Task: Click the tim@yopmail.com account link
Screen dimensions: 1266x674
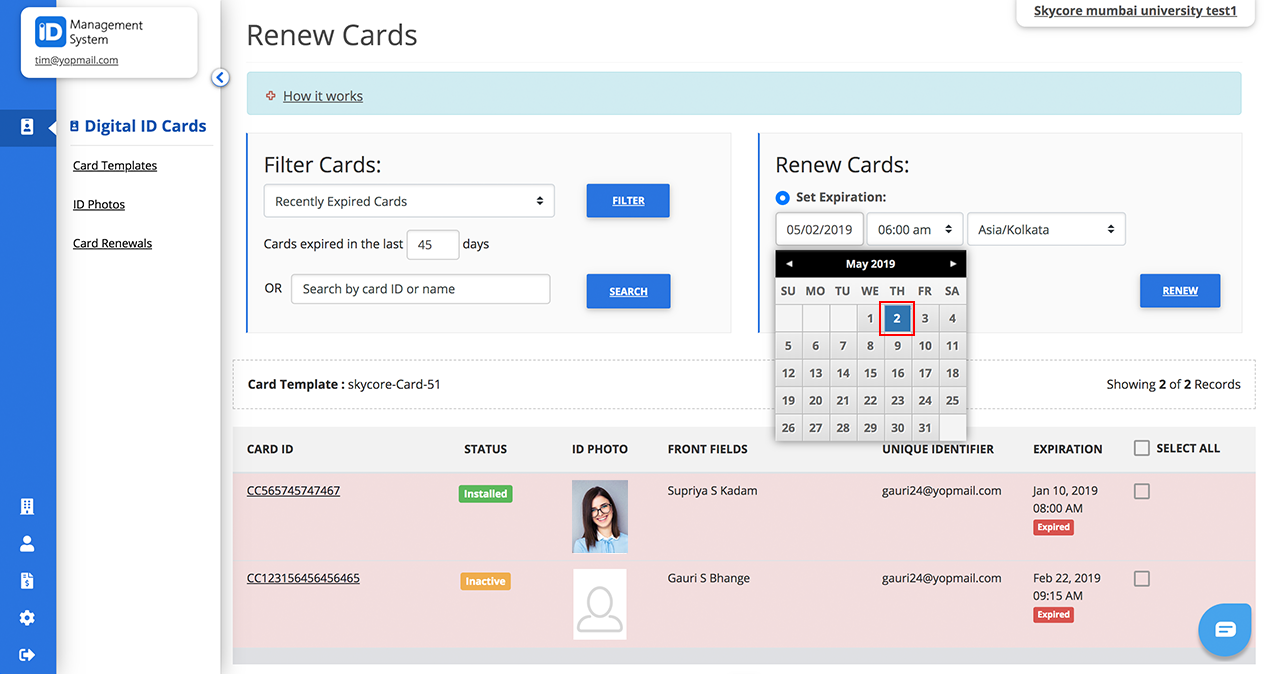Action: pyautogui.click(x=76, y=60)
